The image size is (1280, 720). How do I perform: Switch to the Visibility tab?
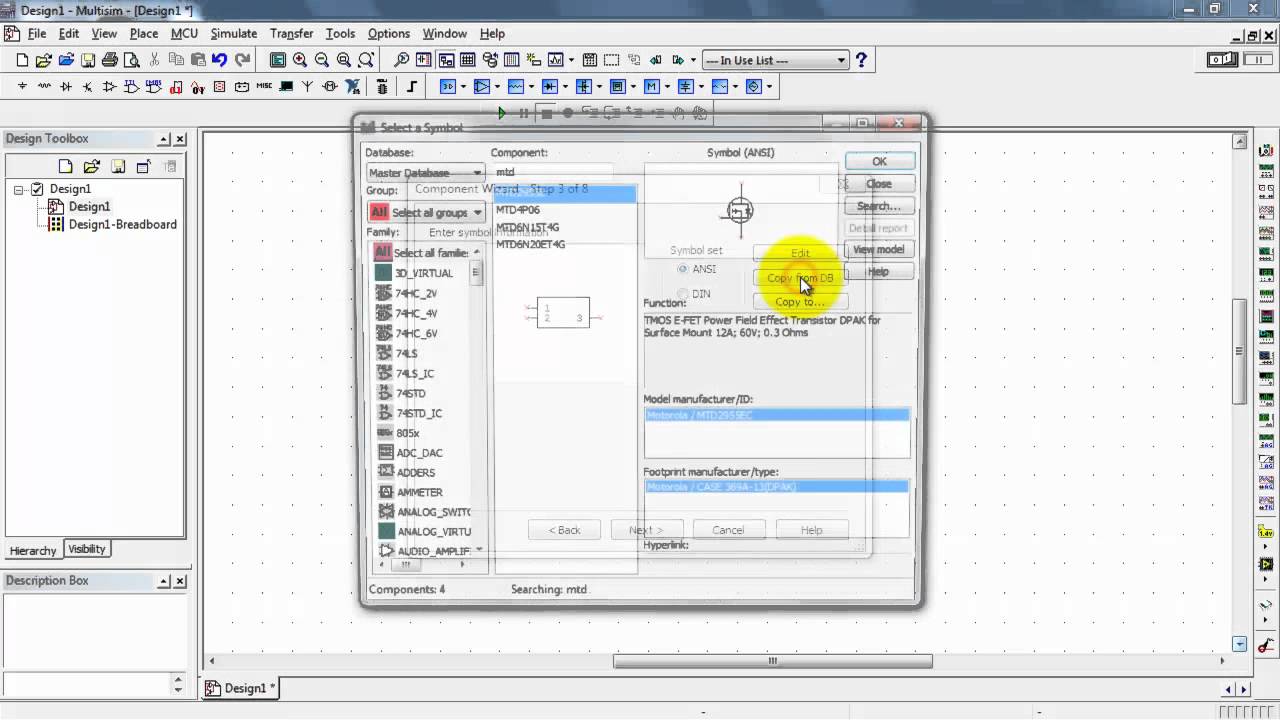coord(87,549)
